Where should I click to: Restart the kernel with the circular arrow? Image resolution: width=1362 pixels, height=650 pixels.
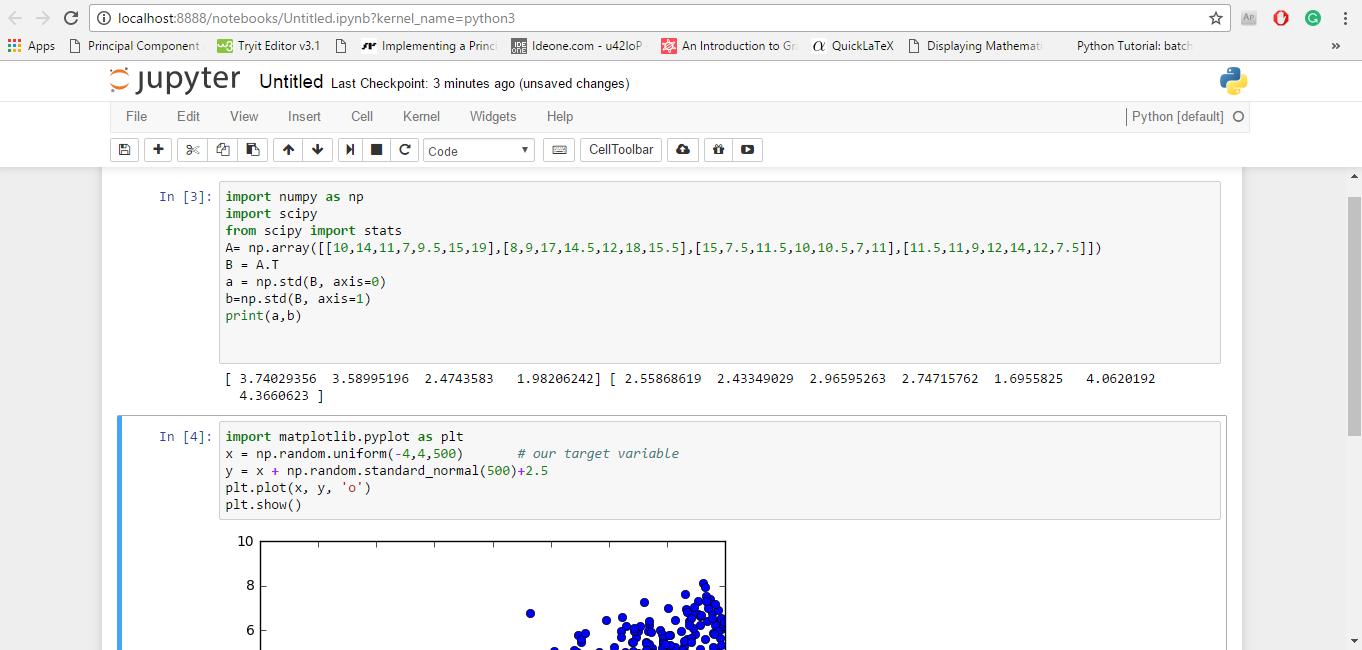(404, 150)
